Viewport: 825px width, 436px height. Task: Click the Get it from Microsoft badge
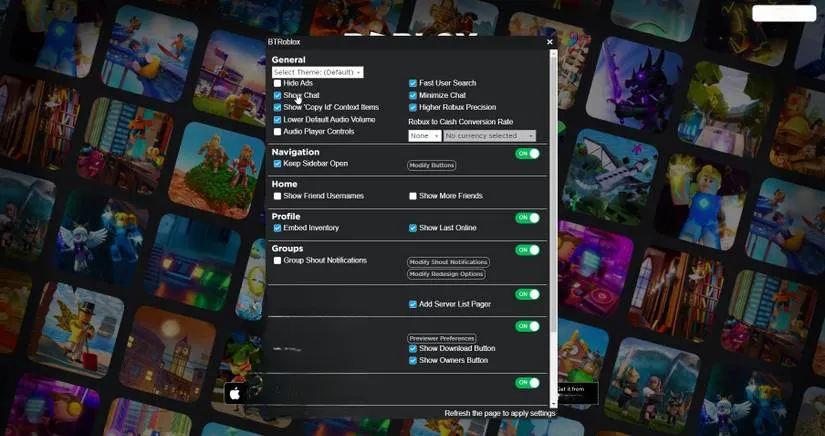pyautogui.click(x=577, y=392)
